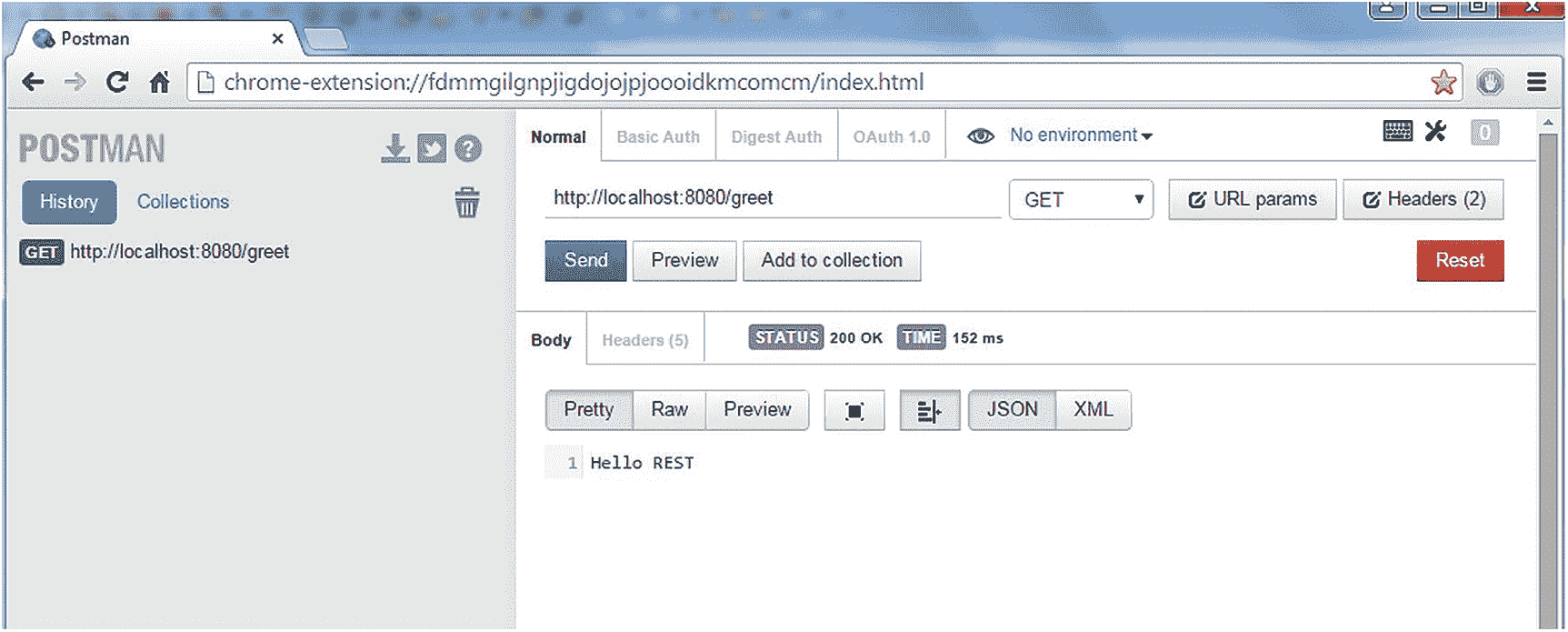
Task: Toggle environment quick look eye icon
Action: point(980,136)
